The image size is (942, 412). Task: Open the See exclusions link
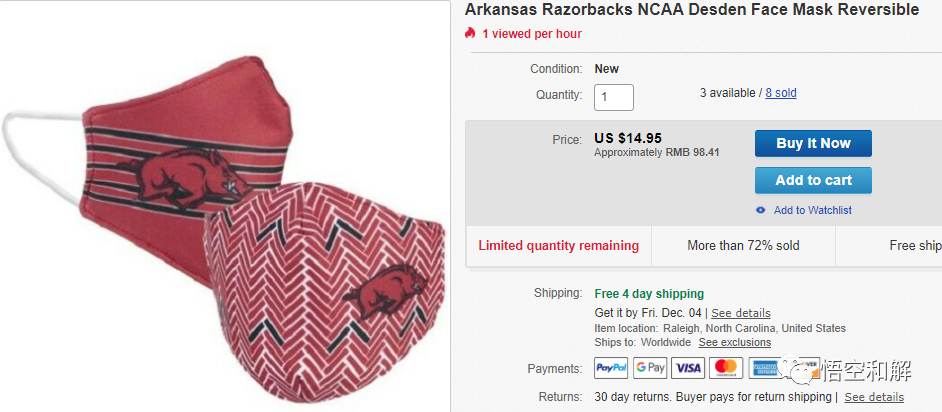pyautogui.click(x=734, y=342)
